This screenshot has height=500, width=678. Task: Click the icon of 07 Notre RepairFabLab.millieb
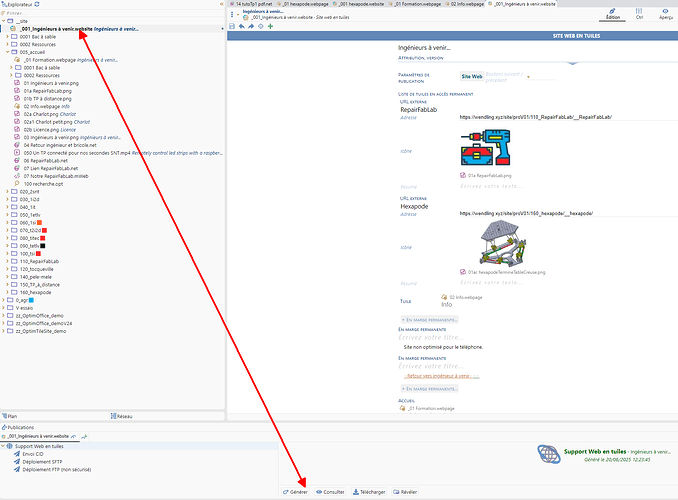17,176
